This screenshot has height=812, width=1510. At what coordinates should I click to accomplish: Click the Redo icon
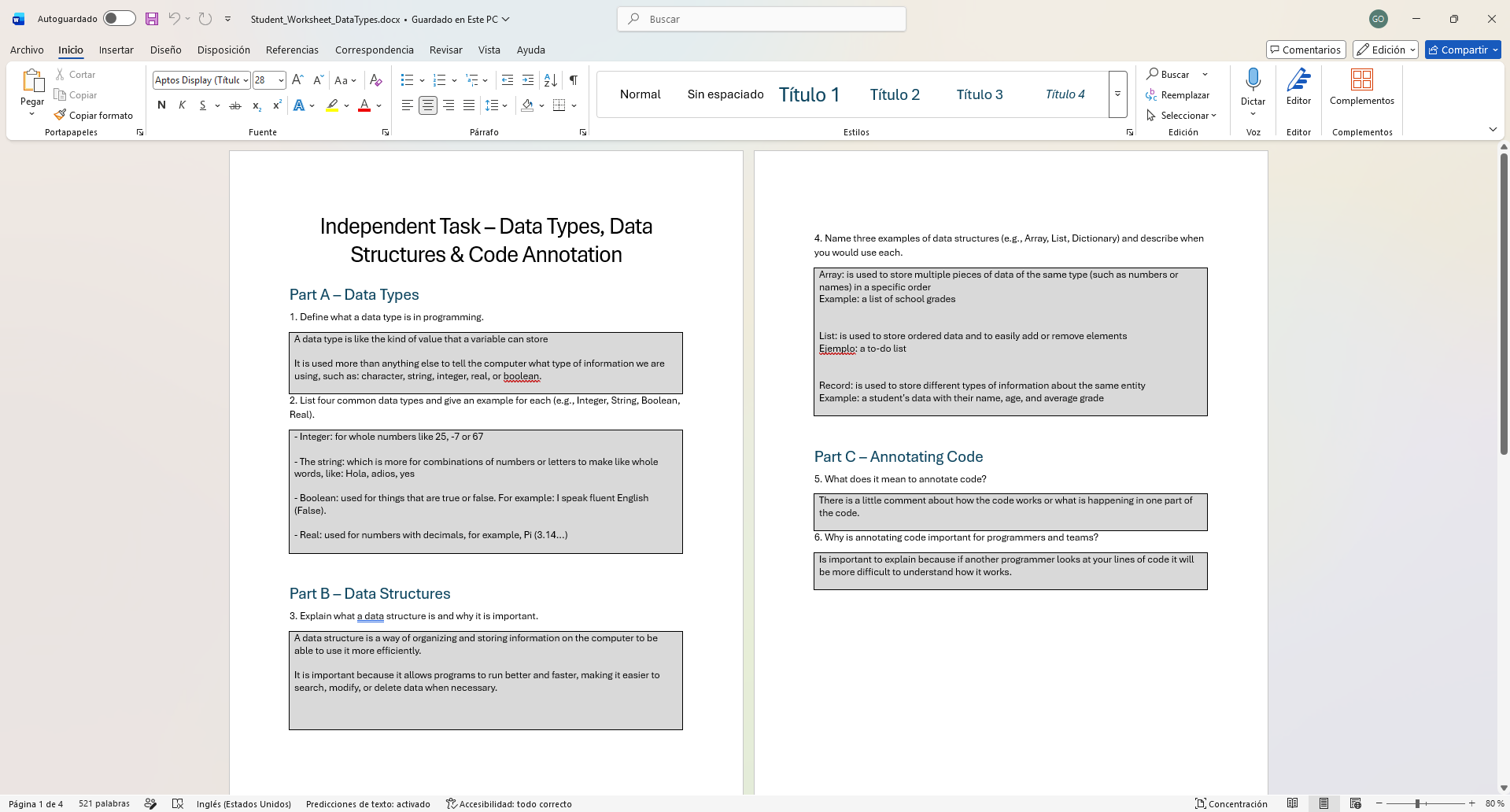(x=205, y=19)
